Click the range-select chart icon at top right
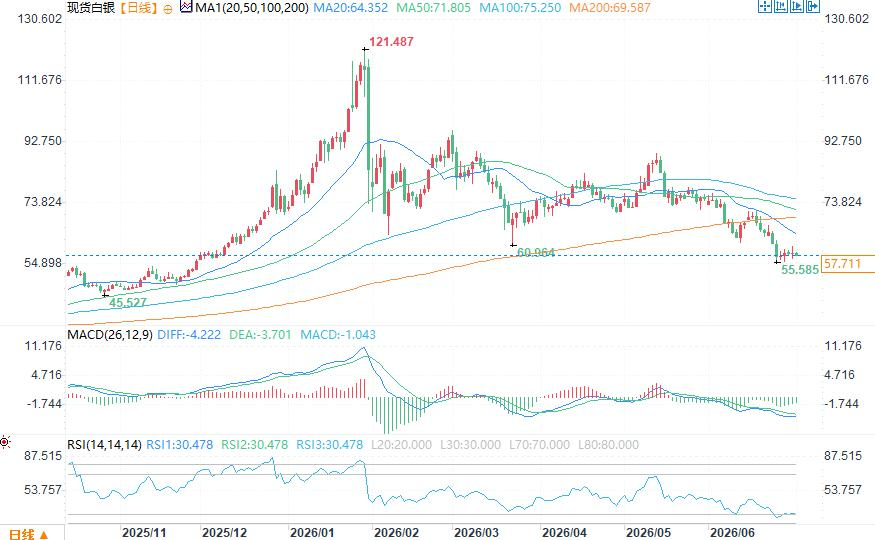The height and width of the screenshot is (540, 875). coord(781,6)
